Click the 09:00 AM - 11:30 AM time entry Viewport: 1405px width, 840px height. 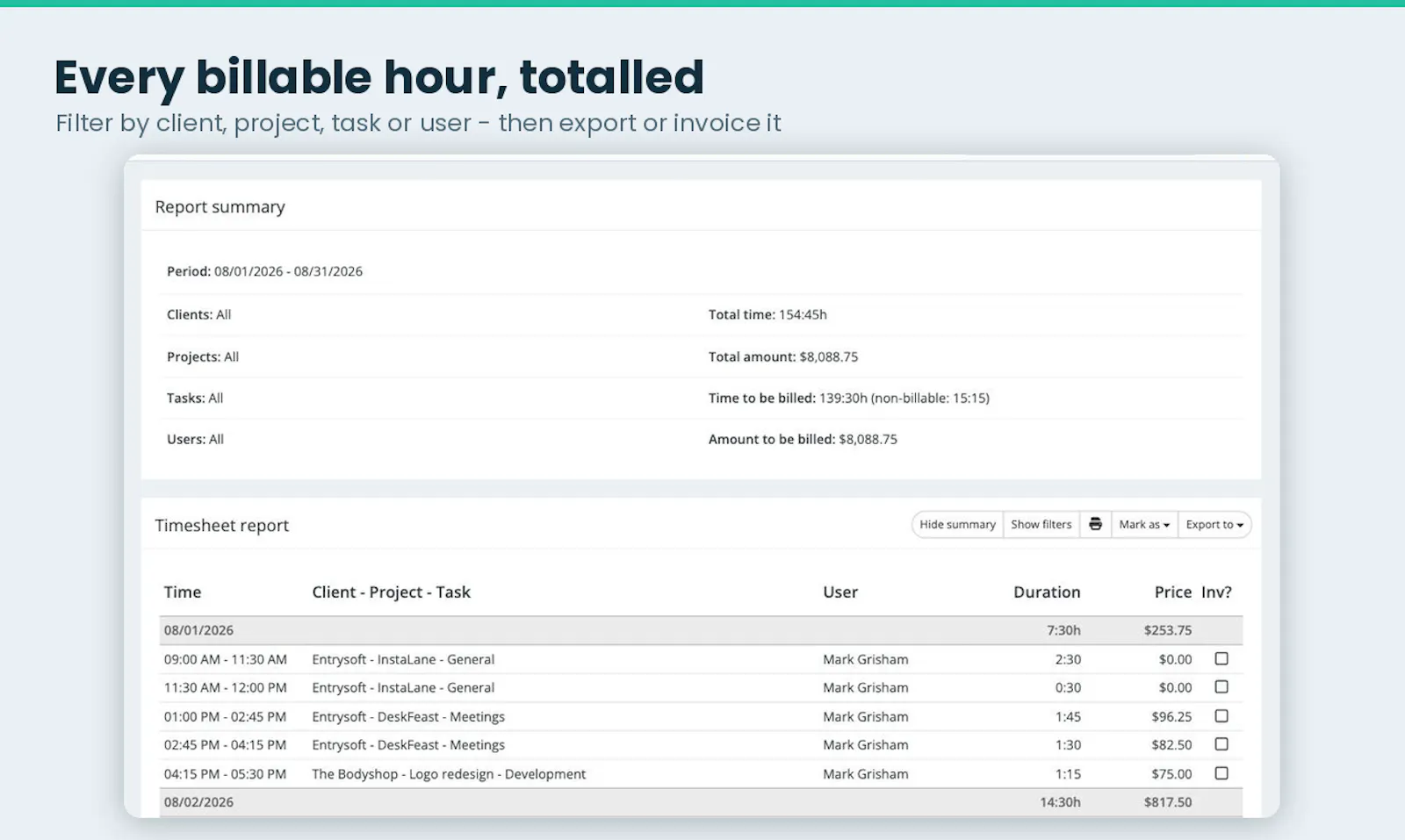point(225,659)
